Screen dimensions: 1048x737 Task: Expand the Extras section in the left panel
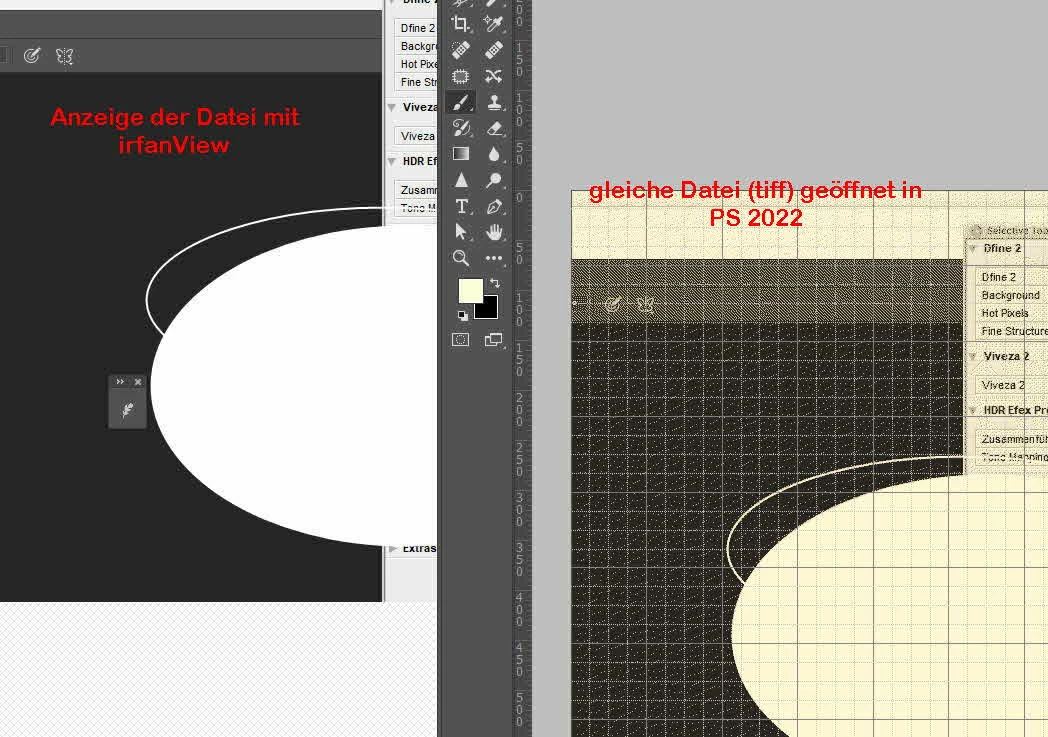pyautogui.click(x=392, y=549)
